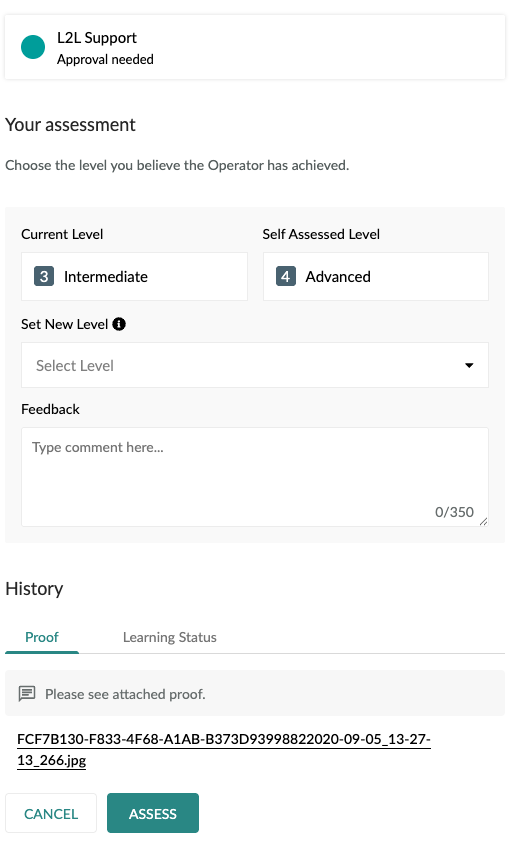Click the Set New Level label
The image size is (510, 841).
pos(64,324)
